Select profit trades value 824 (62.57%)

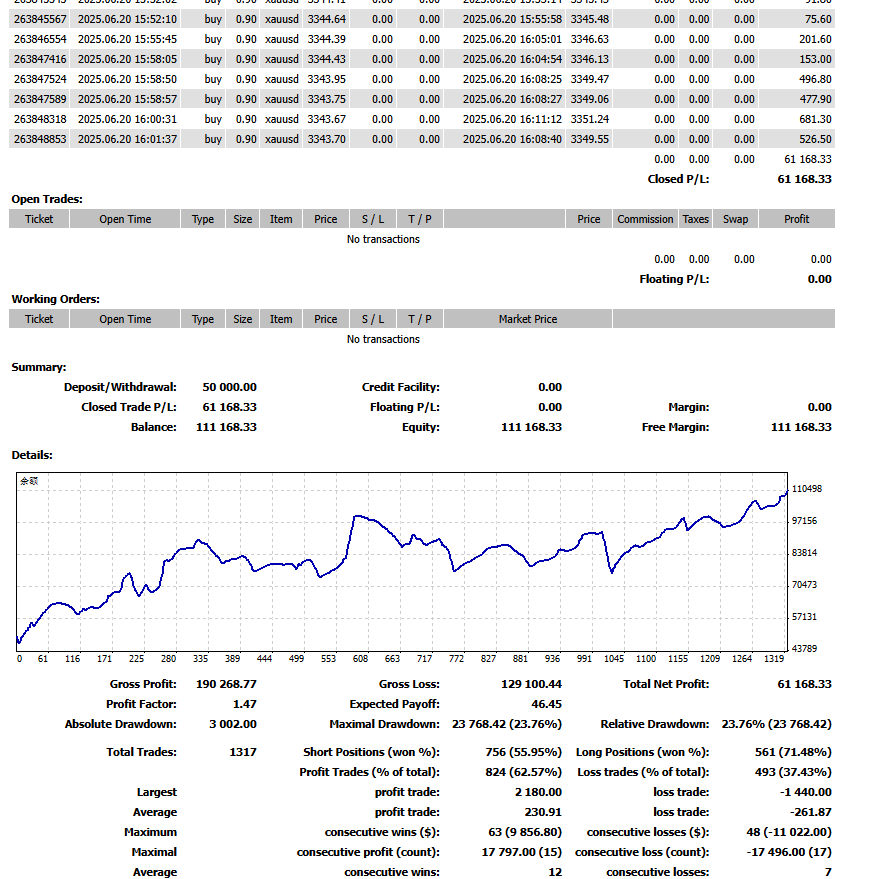click(523, 772)
